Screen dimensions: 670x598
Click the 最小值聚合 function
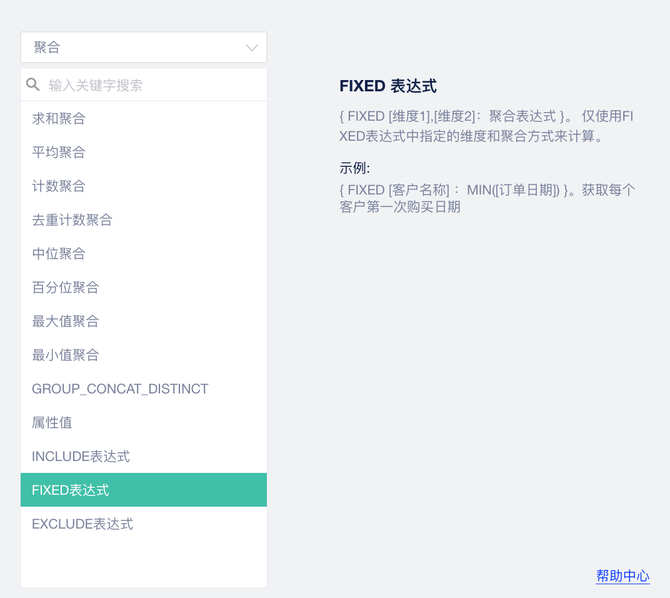65,355
